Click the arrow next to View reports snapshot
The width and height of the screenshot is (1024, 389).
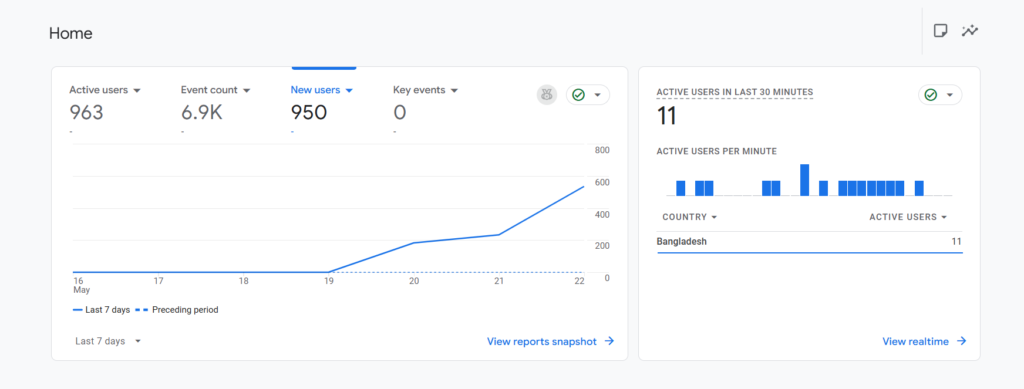tap(609, 341)
